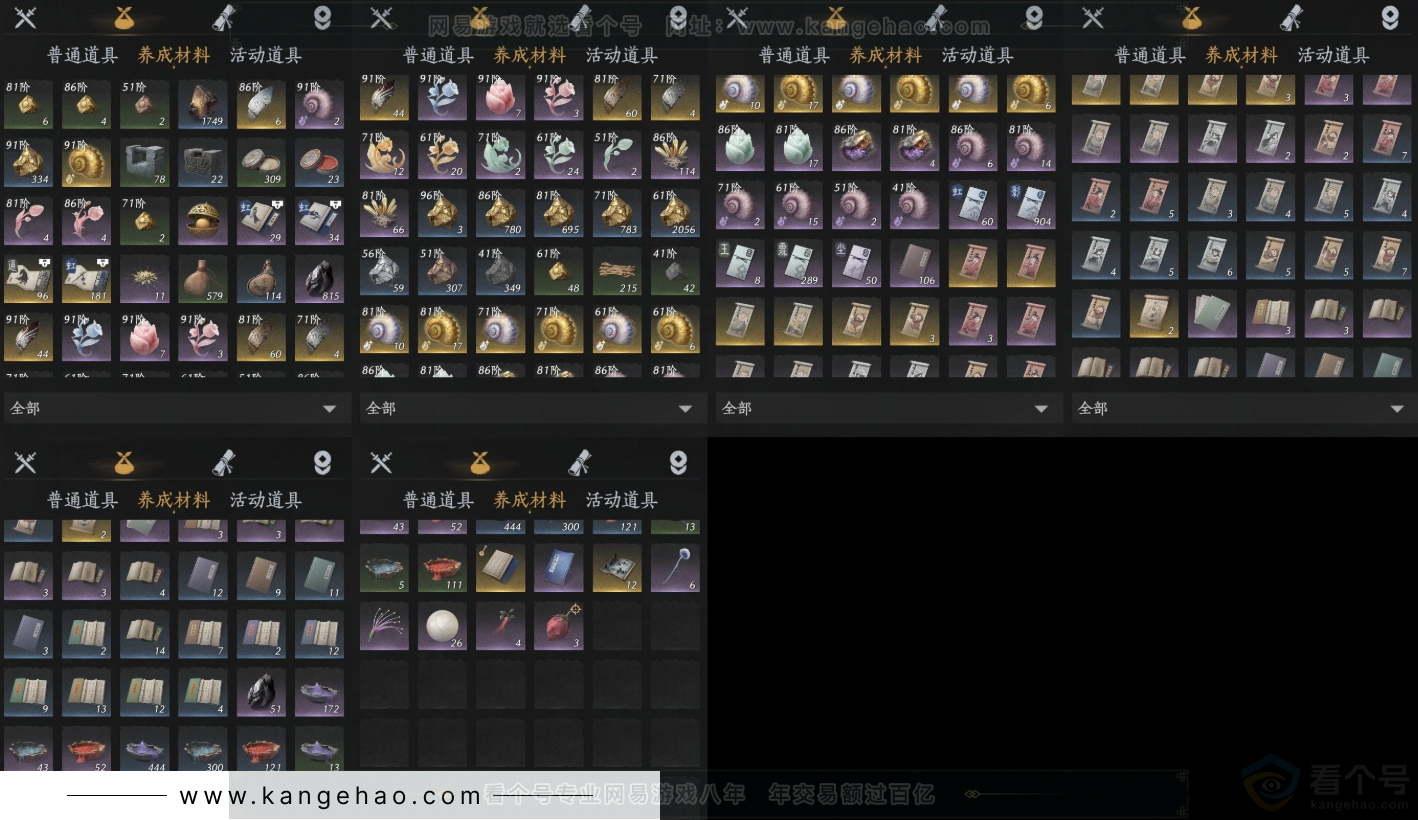Image resolution: width=1418 pixels, height=820 pixels.
Task: Select the envelope with count 289
Action: tap(798, 263)
